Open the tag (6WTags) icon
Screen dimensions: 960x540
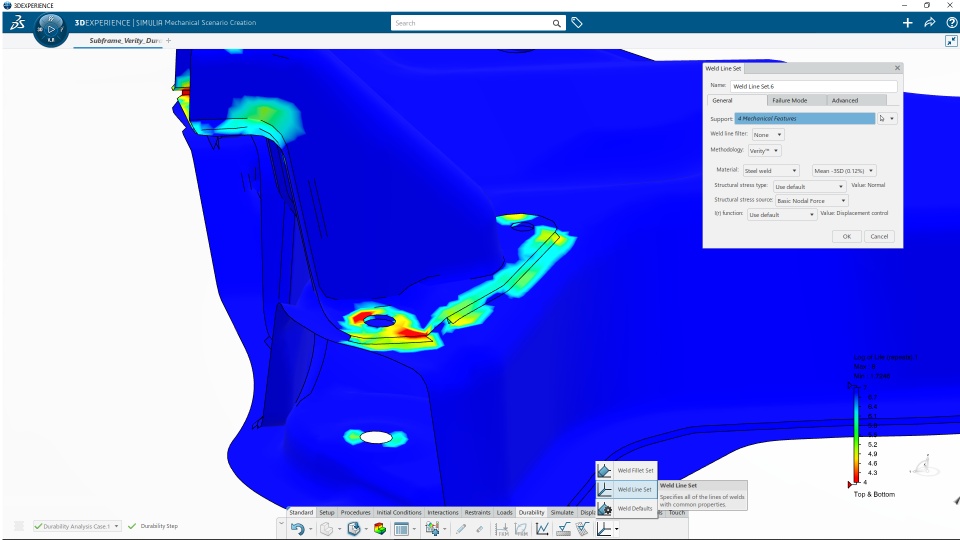(577, 23)
